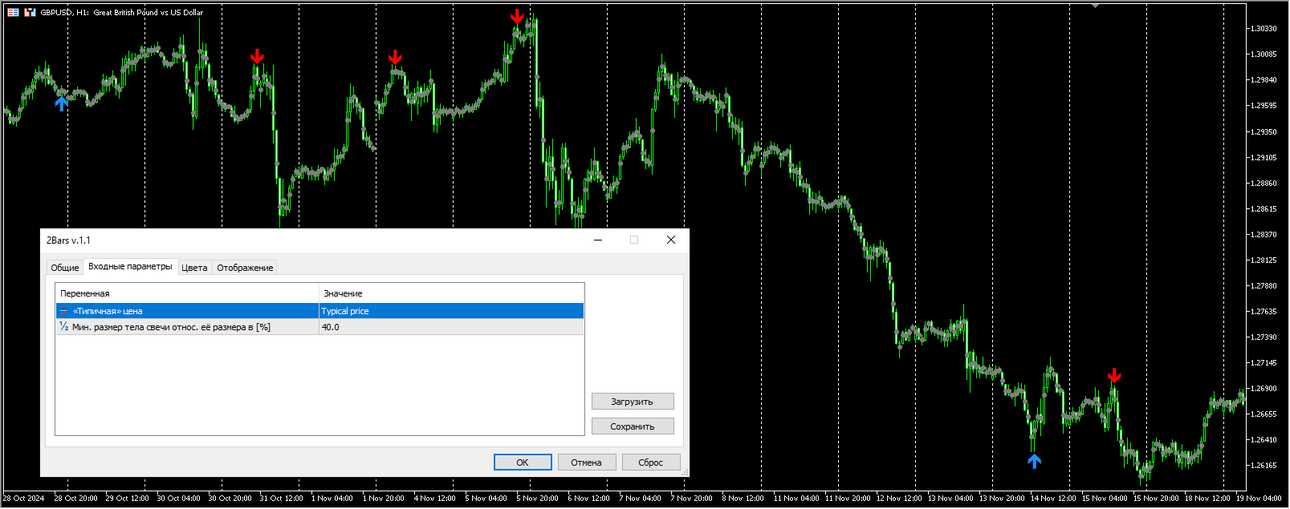The width and height of the screenshot is (1290, 509).
Task: Click the chart shift triangle marker at top
Action: click(x=1096, y=5)
